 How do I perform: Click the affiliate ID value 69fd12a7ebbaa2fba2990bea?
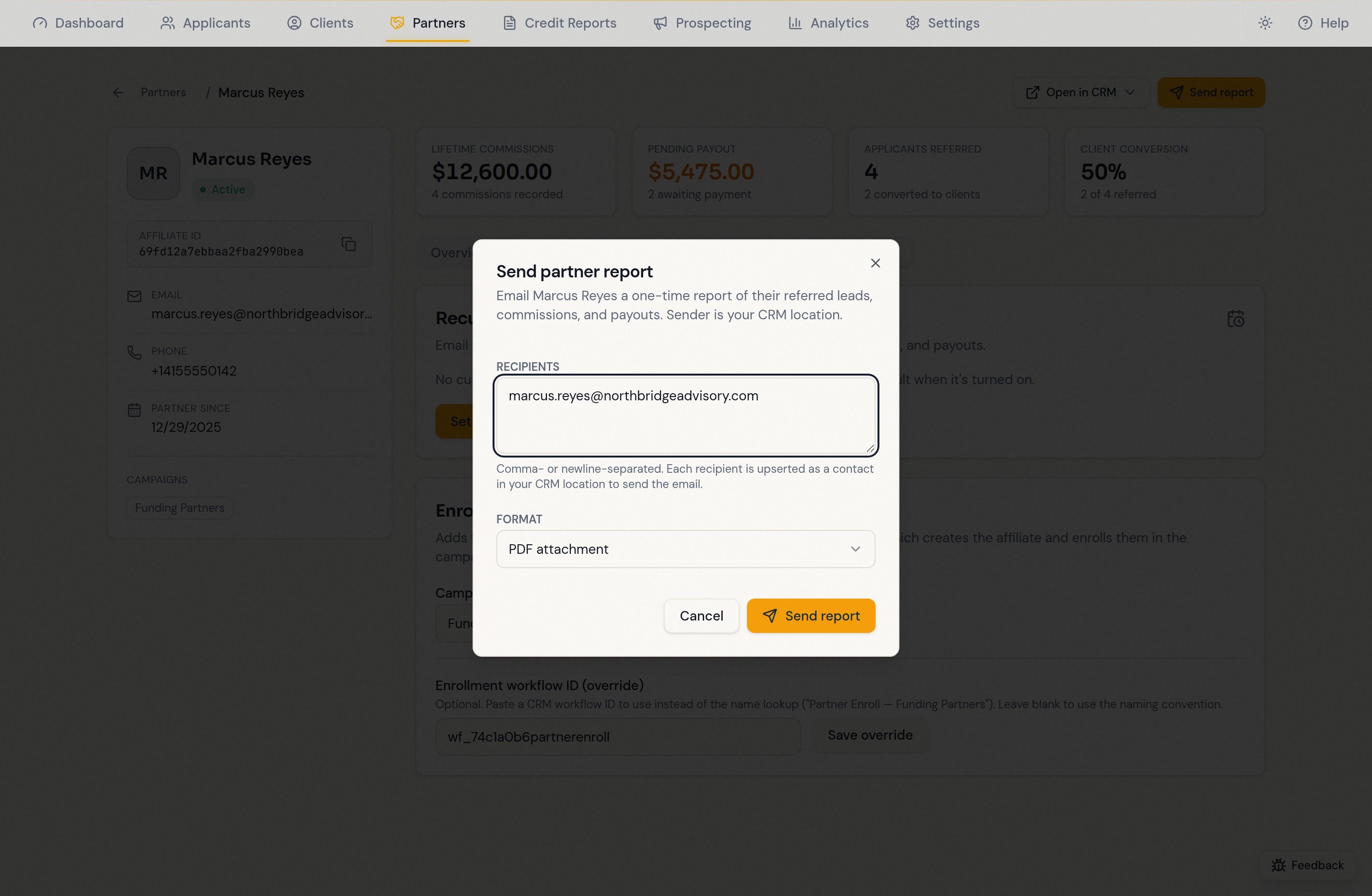point(221,251)
